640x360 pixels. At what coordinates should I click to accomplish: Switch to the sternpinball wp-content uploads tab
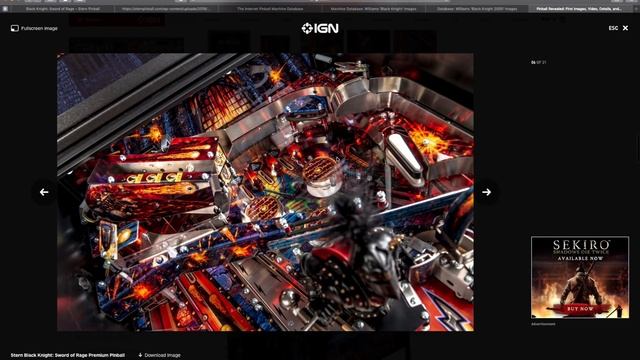pos(165,9)
